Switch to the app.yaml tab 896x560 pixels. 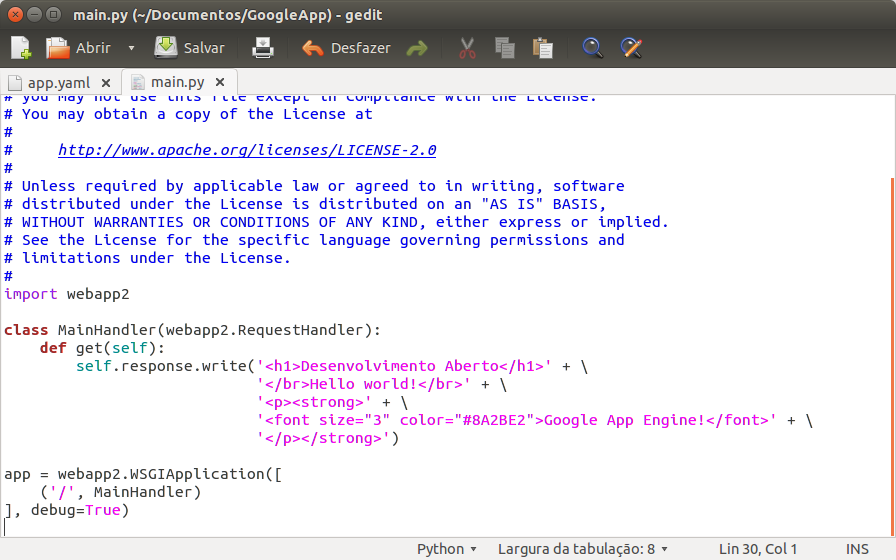click(x=58, y=82)
